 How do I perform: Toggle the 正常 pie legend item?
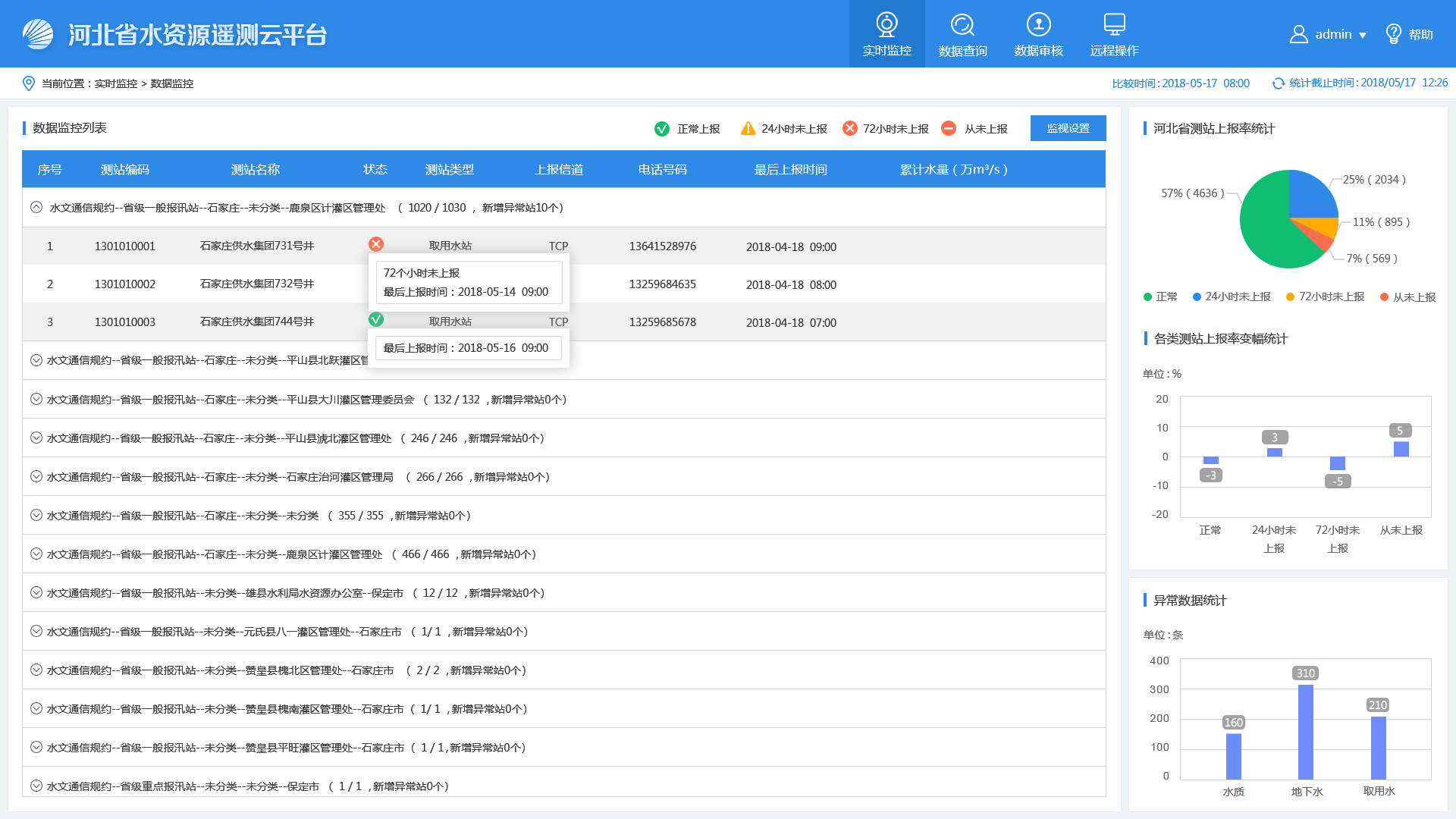[x=1160, y=297]
